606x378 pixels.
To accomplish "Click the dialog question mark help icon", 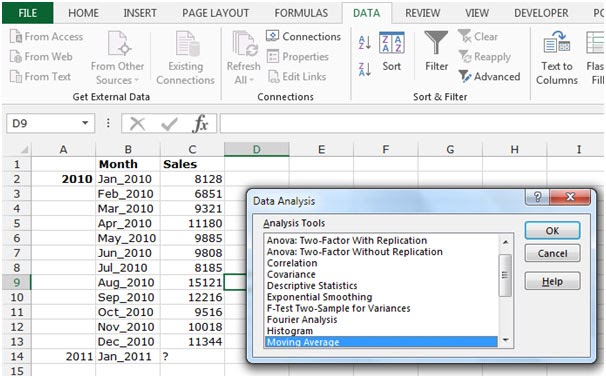I will (538, 197).
